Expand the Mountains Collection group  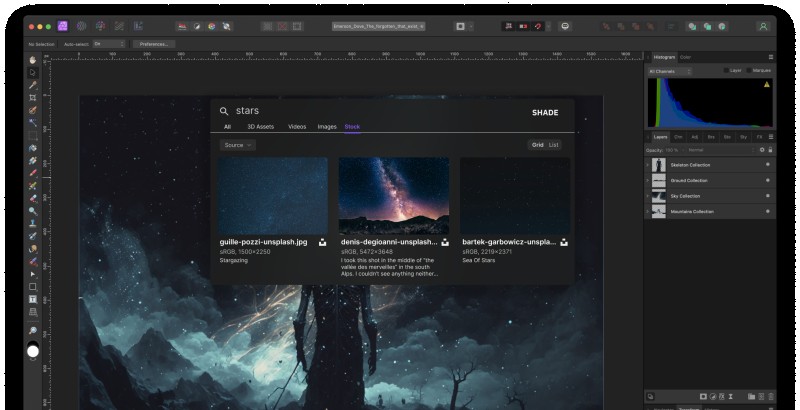click(648, 211)
